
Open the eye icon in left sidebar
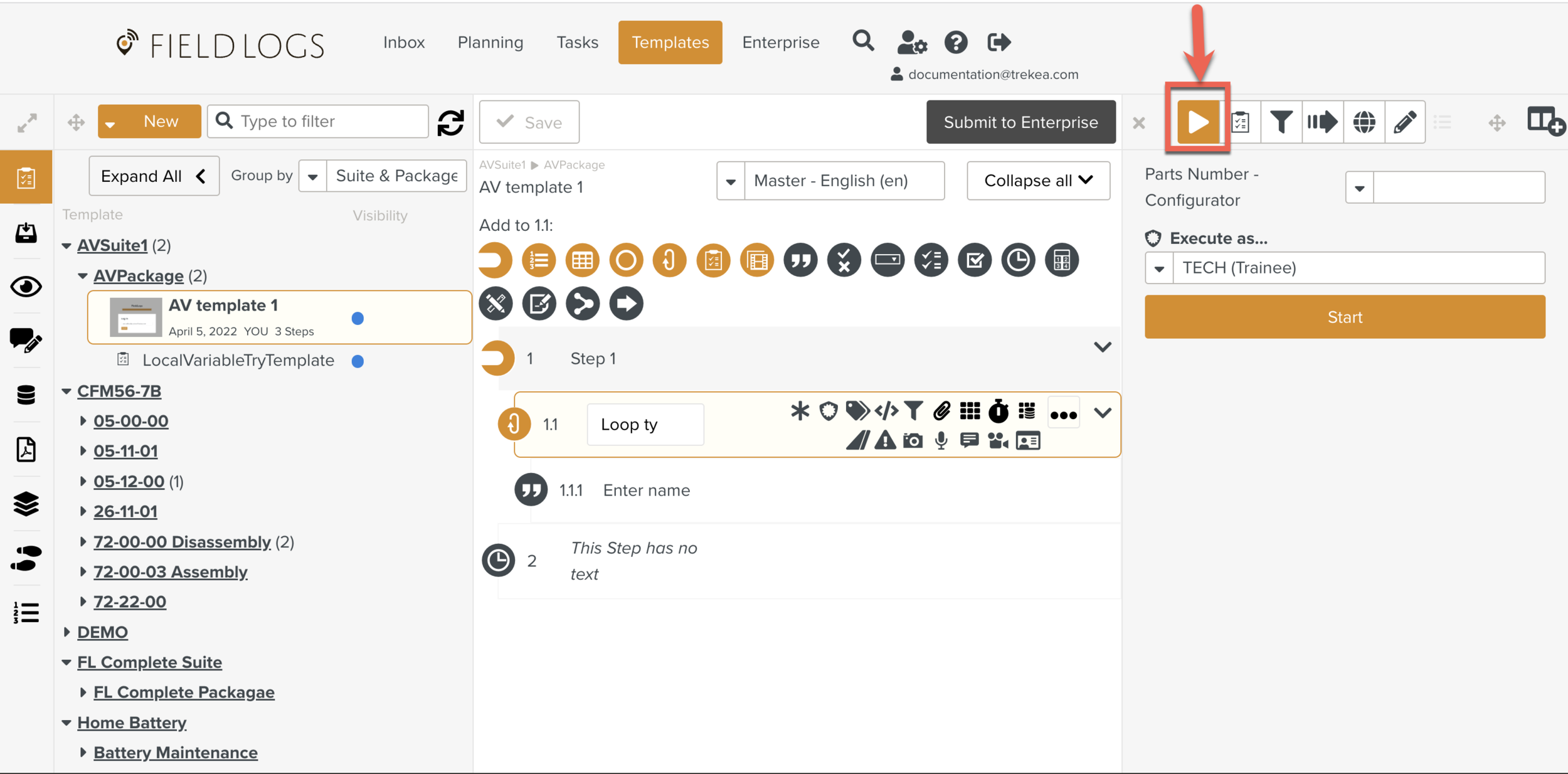(x=26, y=287)
